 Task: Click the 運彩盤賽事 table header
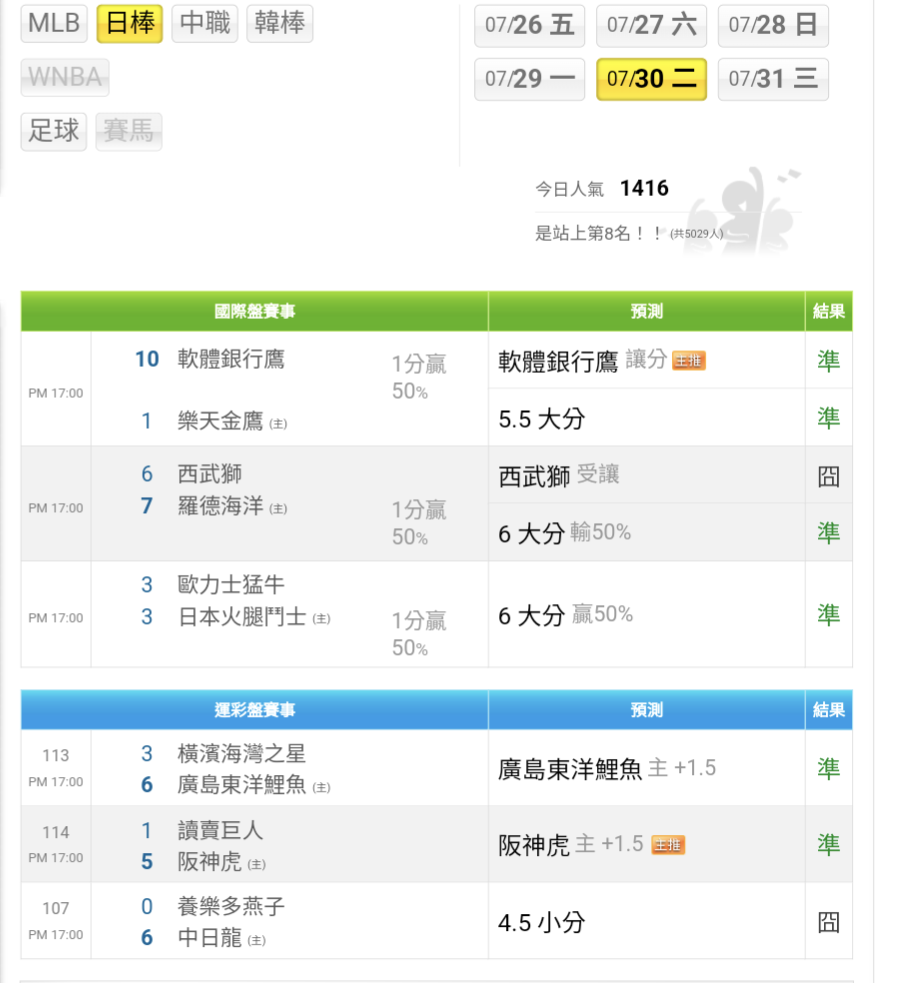[x=254, y=710]
